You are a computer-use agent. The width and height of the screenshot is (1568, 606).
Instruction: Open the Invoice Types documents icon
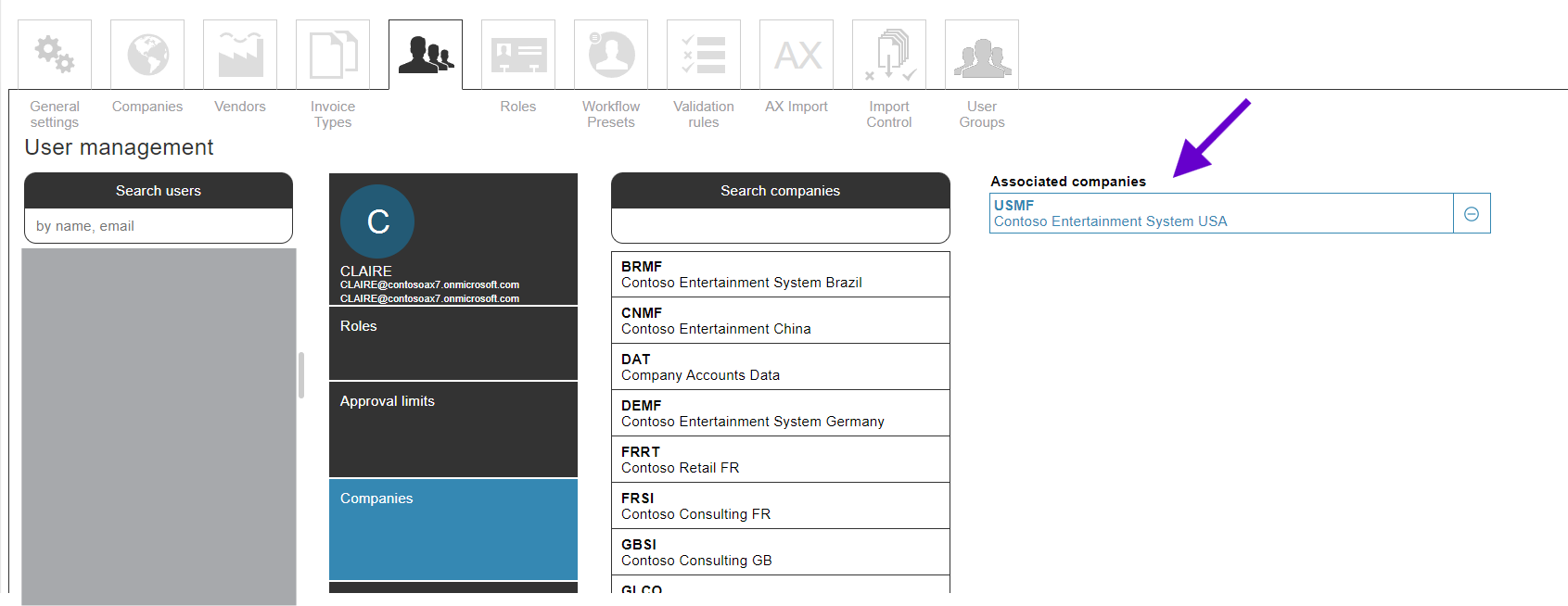[333, 55]
